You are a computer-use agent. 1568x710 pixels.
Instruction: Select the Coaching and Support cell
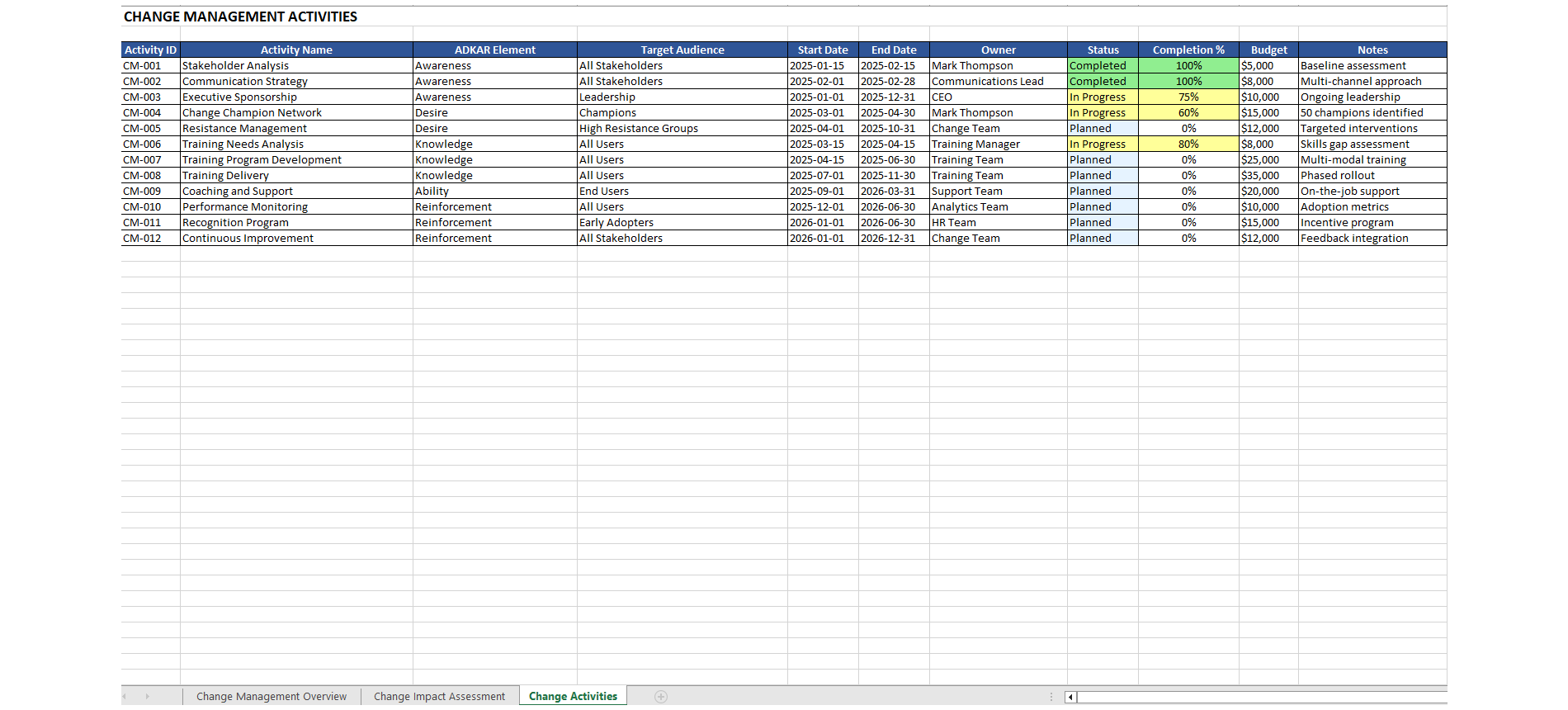click(x=296, y=192)
